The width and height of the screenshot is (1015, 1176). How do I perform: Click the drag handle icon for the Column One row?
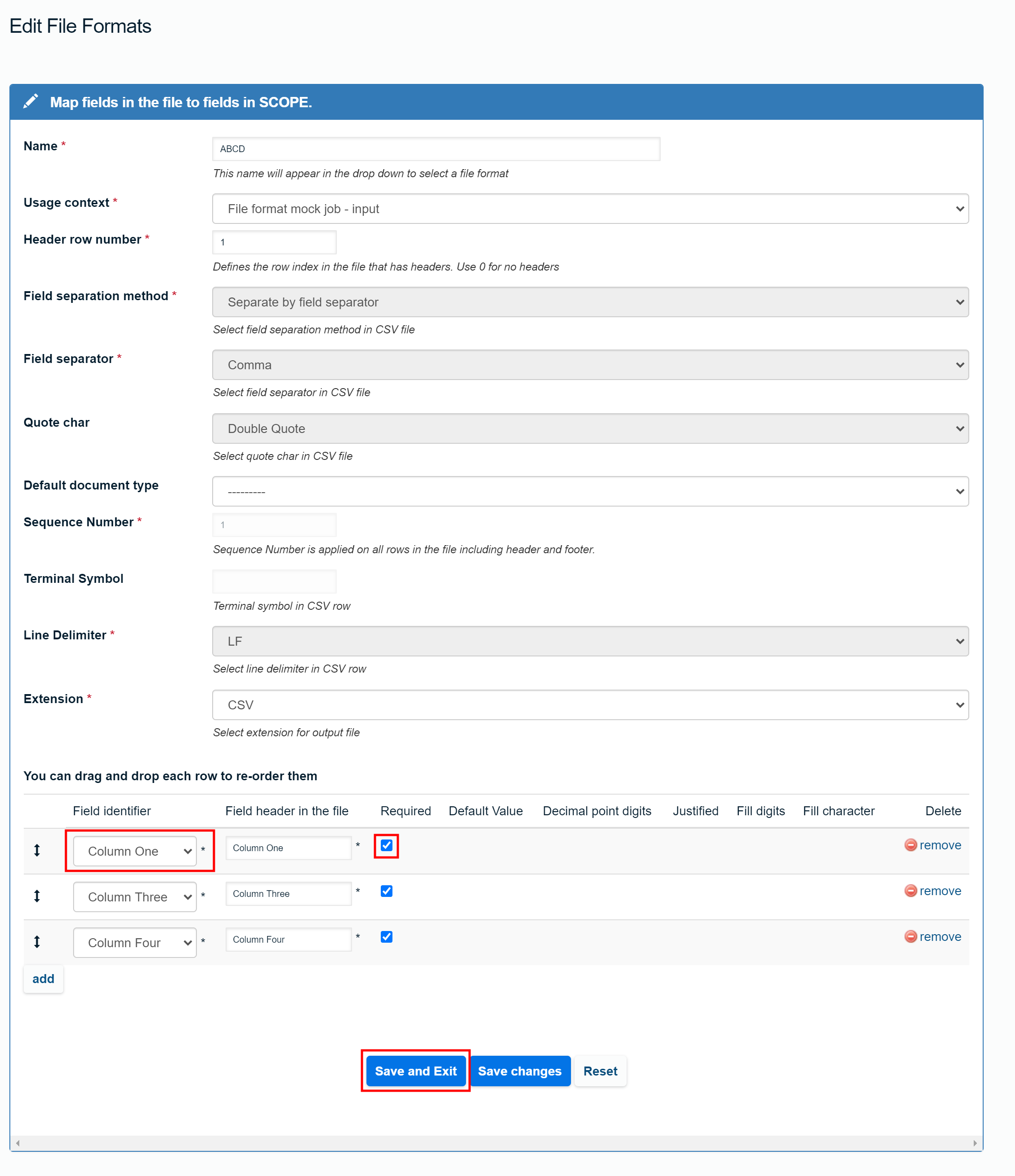click(x=37, y=850)
